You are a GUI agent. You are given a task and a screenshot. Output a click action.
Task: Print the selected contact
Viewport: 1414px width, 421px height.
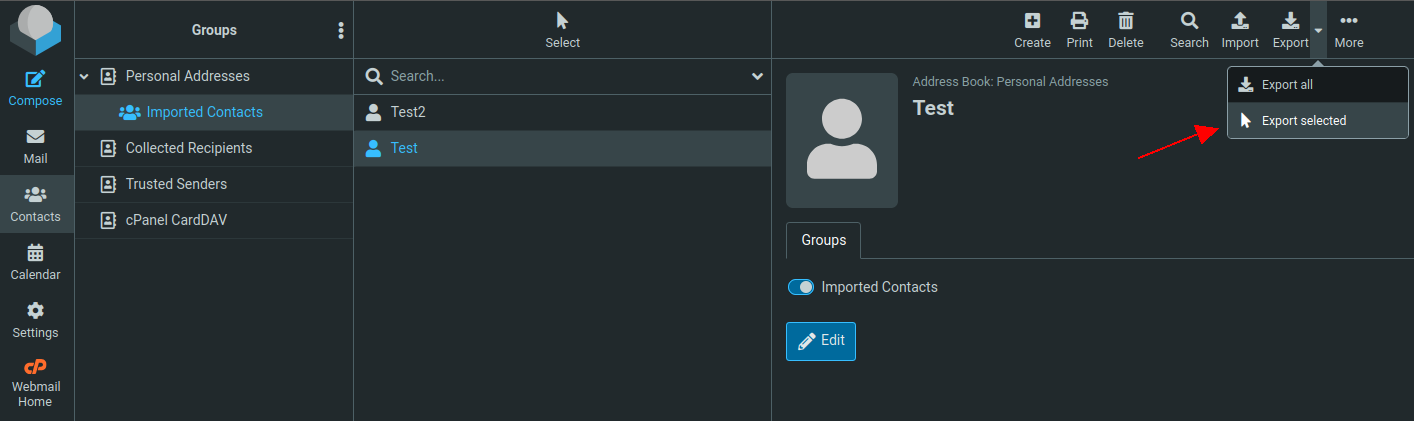click(x=1079, y=30)
